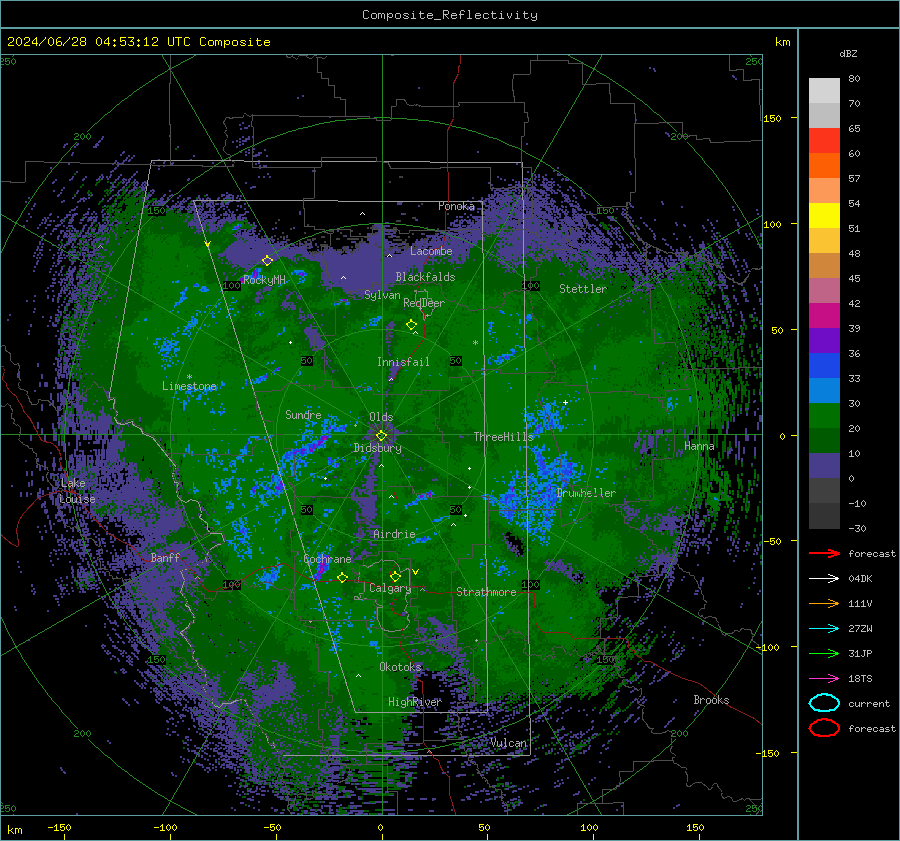Click the cyan current ellipse icon

(824, 703)
